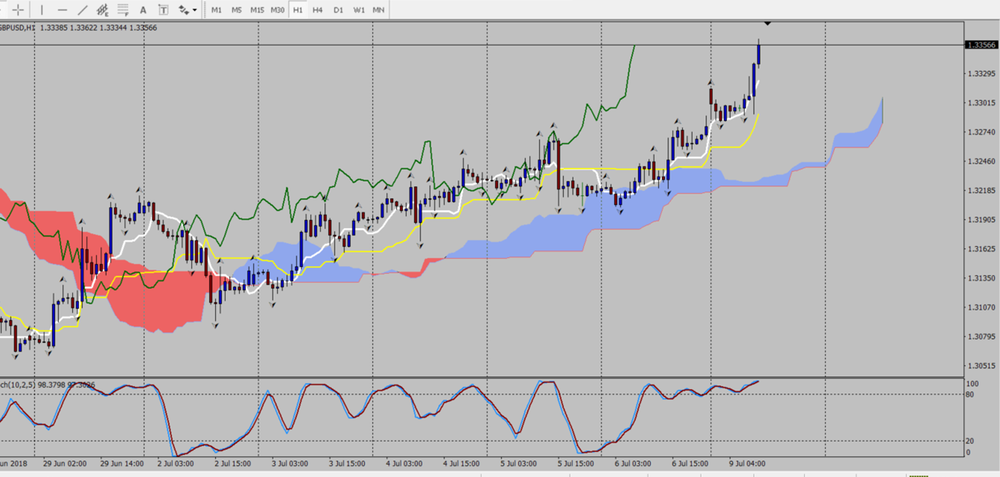Select the arrows objects tool

click(184, 10)
